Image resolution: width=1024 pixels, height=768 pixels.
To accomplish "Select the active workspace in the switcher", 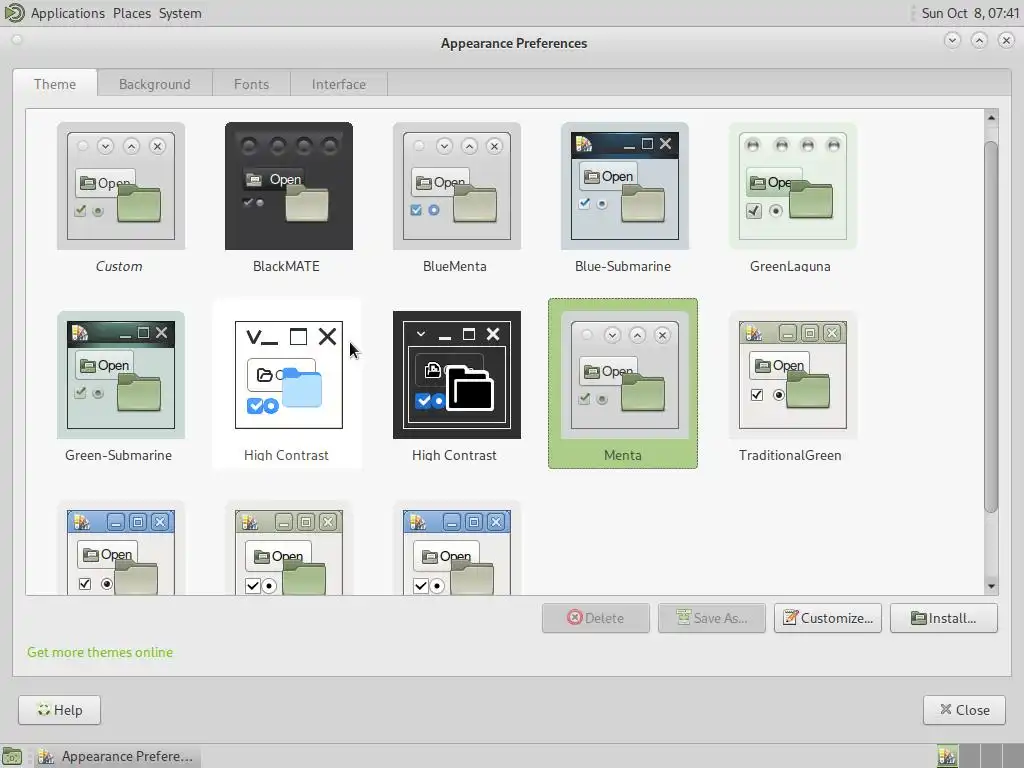I will [x=947, y=756].
